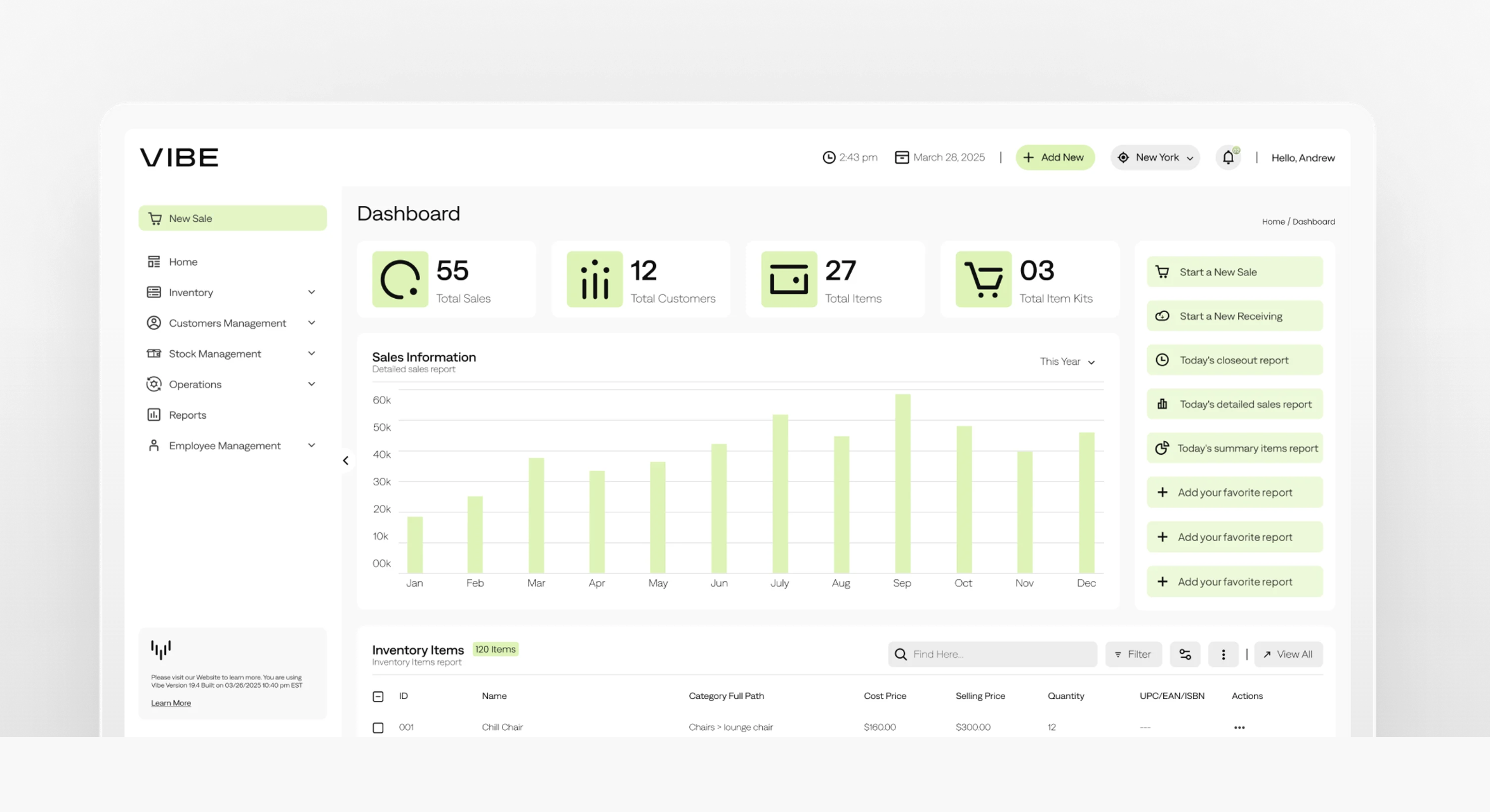Open the three-dot menu beside Filter
Viewport: 1490px width, 812px height.
pyautogui.click(x=1223, y=654)
